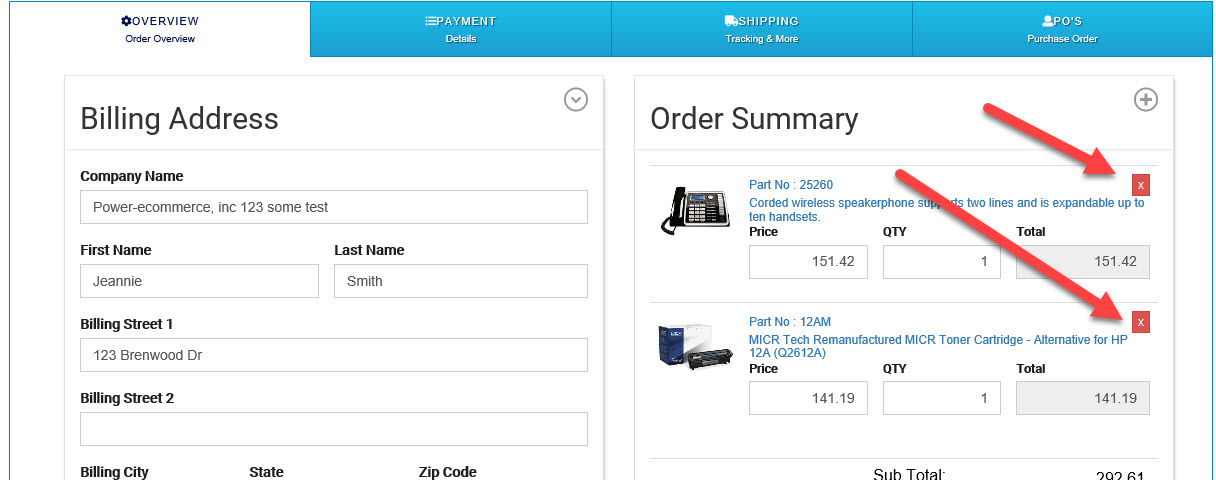Delete the MICR Toner Cartridge line item
Viewport: 1216px width, 480px height.
point(1141,322)
